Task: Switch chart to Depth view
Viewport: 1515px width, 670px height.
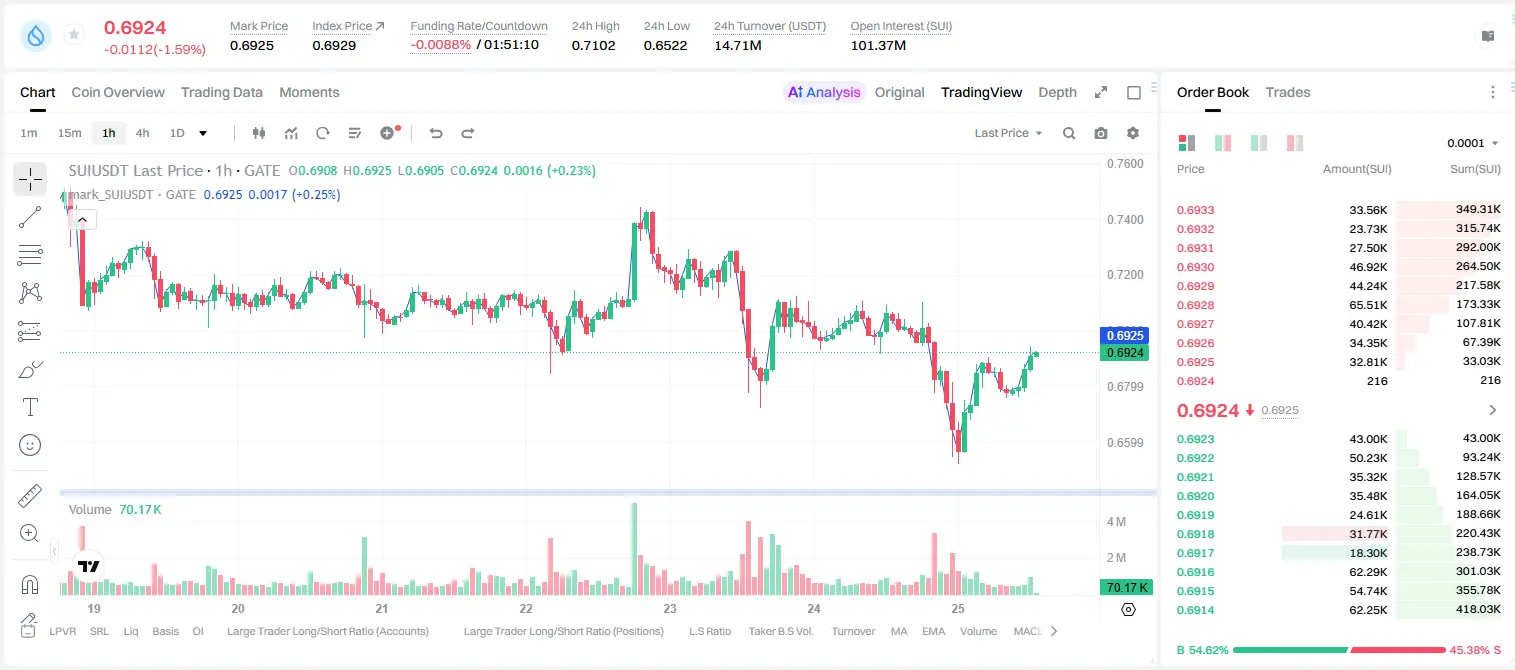Action: click(x=1057, y=92)
